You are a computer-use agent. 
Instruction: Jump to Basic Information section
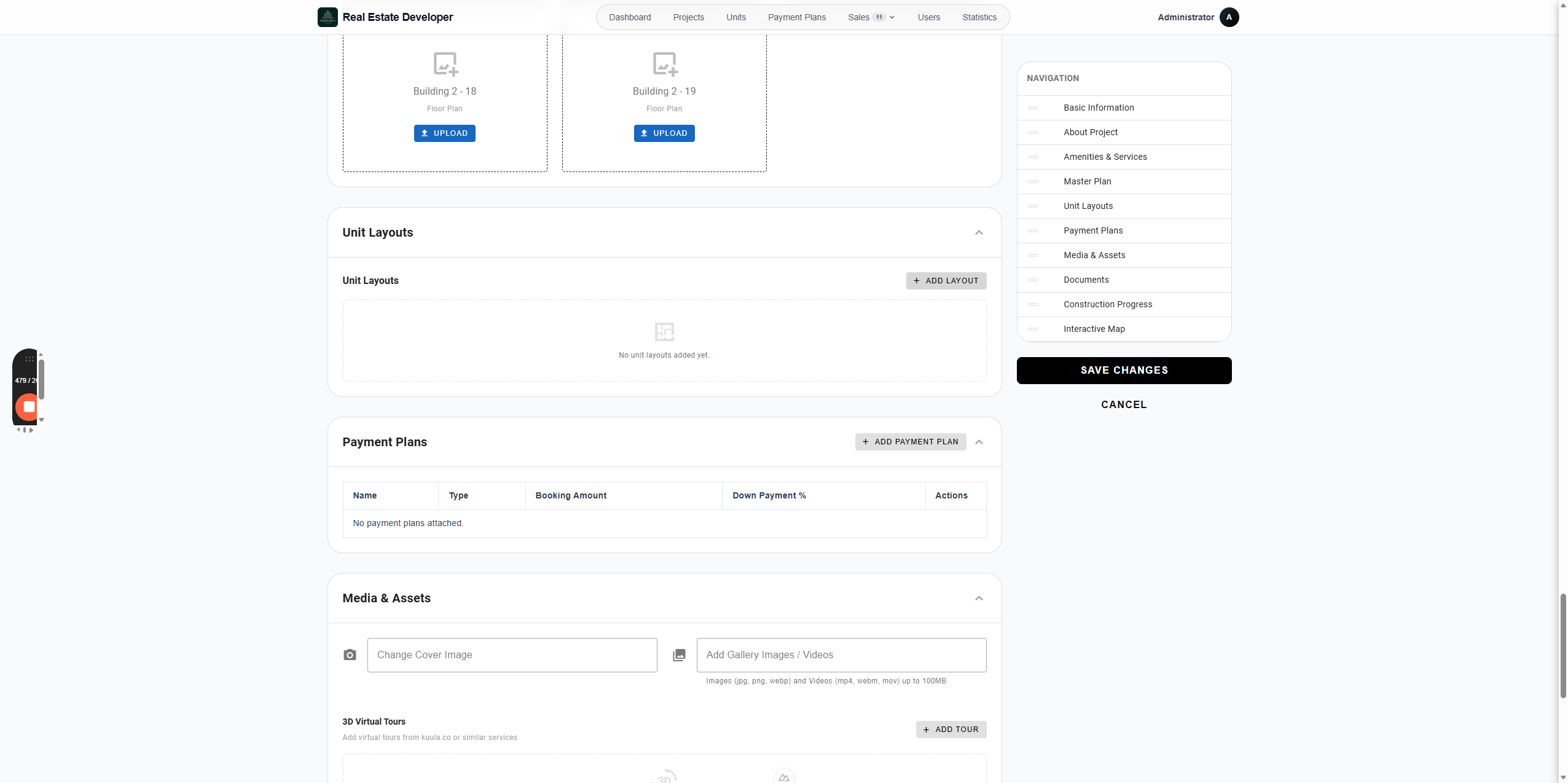[1124, 108]
